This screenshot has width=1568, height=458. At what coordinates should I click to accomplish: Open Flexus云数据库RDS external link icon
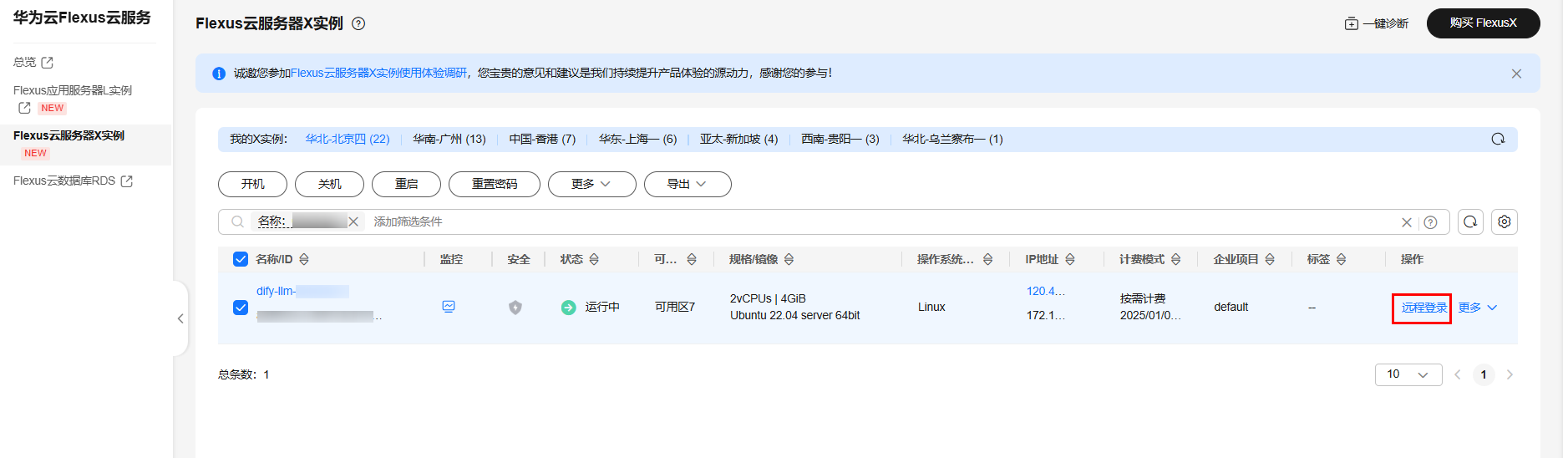[x=127, y=181]
